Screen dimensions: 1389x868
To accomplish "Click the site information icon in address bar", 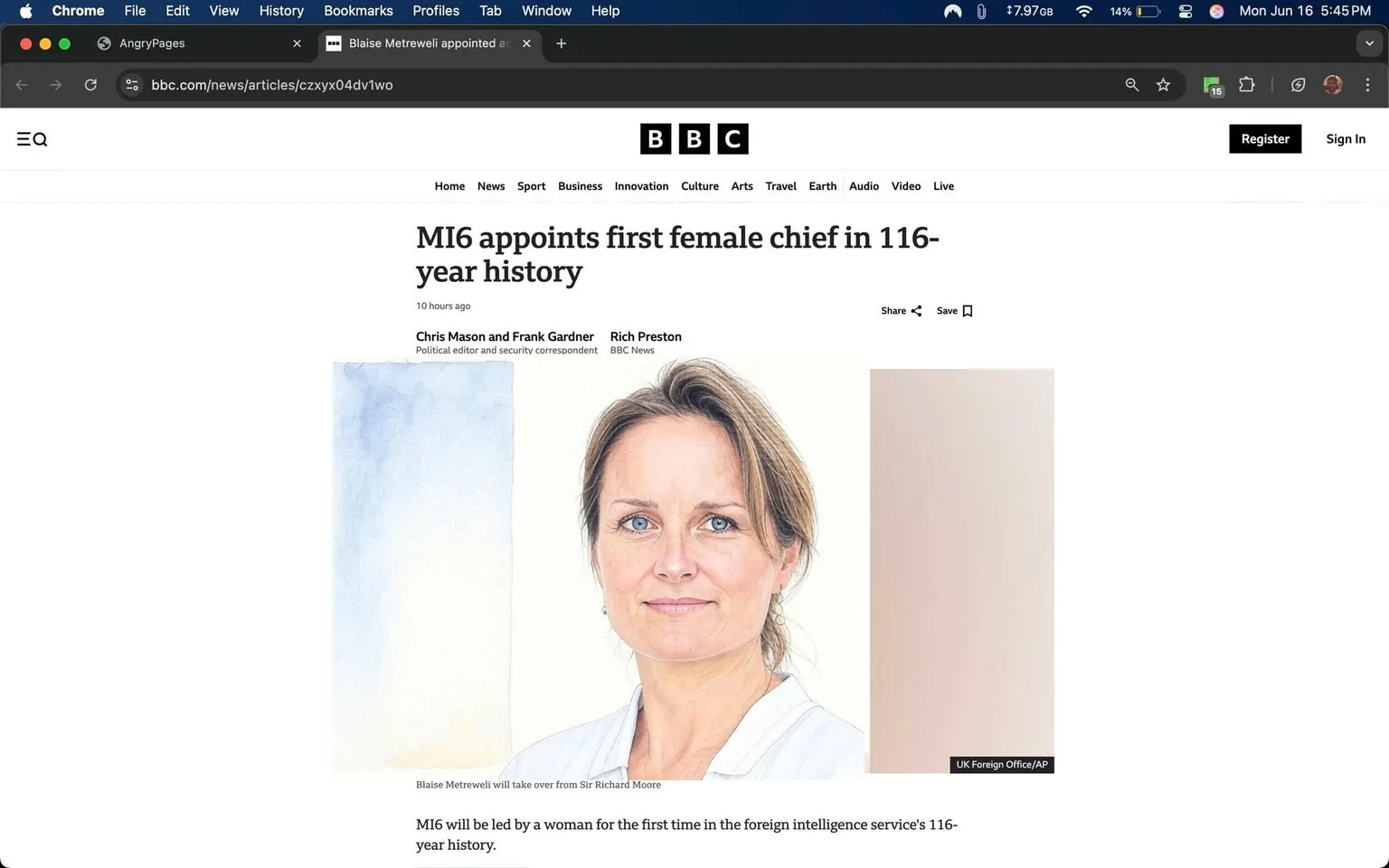I will pos(132,84).
